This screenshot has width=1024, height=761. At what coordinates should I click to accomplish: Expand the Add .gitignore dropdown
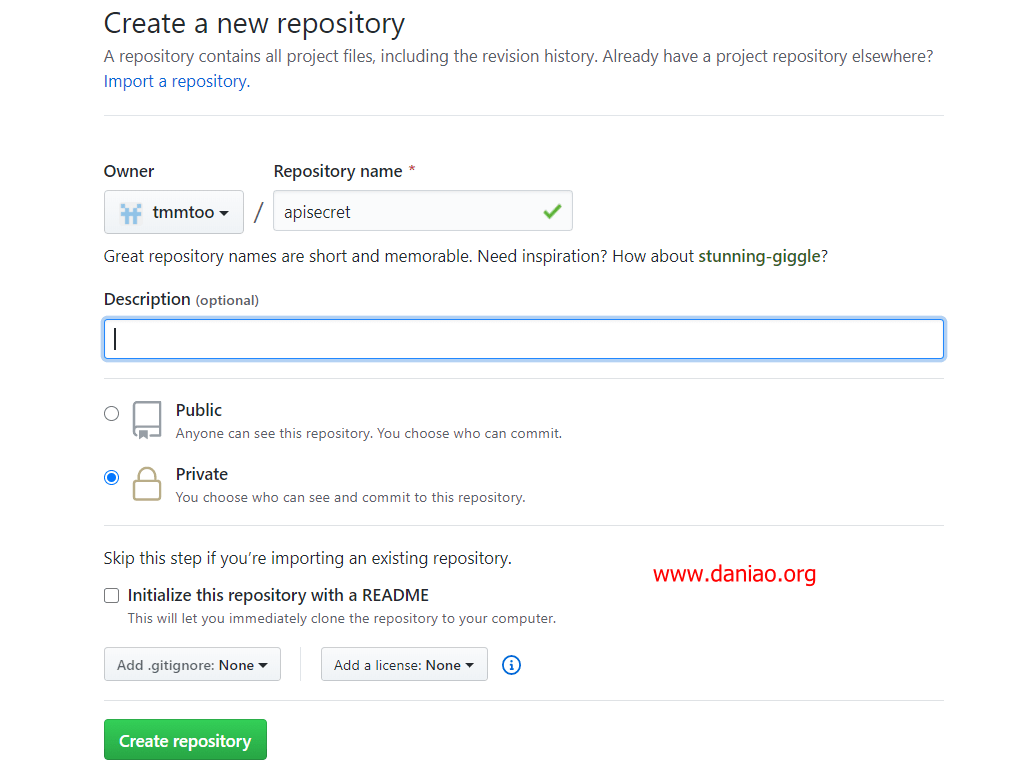click(192, 665)
